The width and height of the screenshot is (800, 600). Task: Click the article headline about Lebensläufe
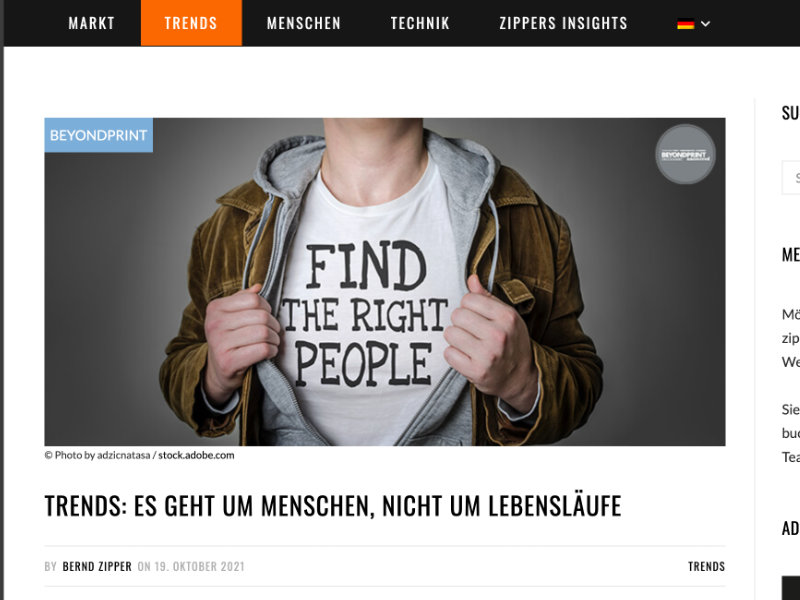click(333, 506)
